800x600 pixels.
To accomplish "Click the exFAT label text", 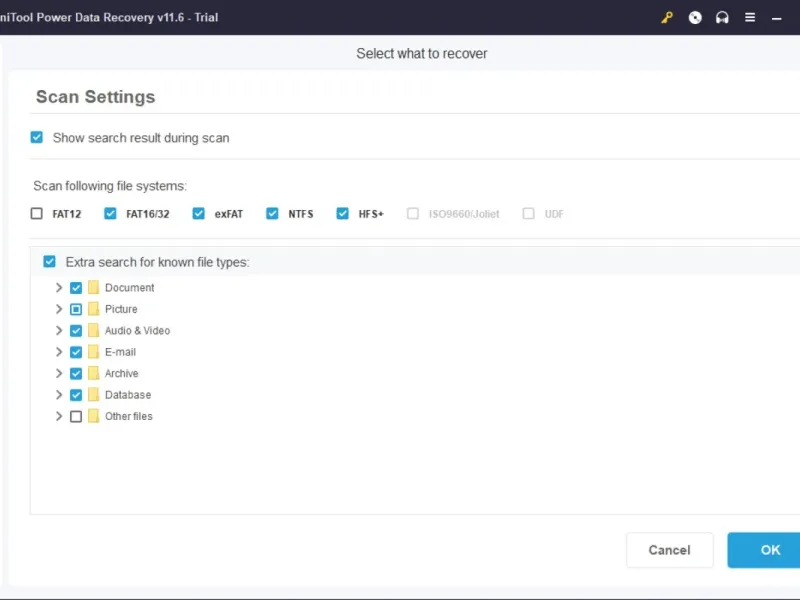I will [229, 214].
